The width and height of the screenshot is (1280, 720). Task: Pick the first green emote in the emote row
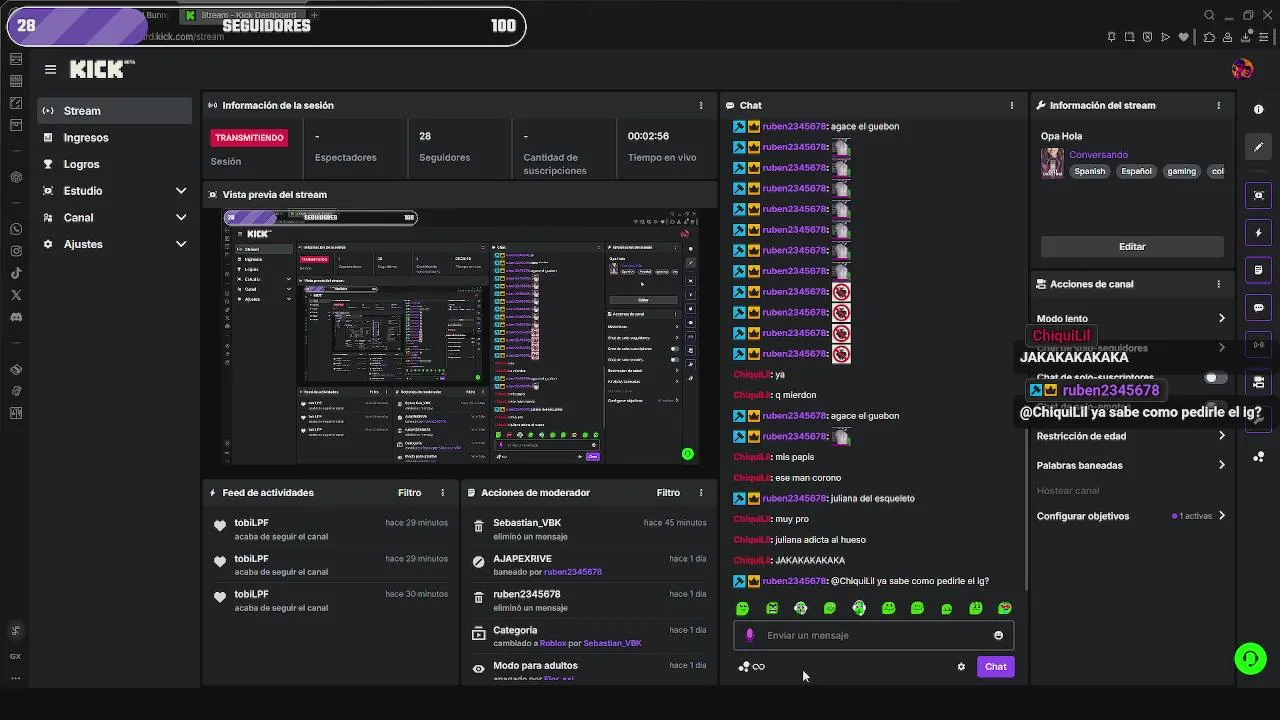(742, 608)
